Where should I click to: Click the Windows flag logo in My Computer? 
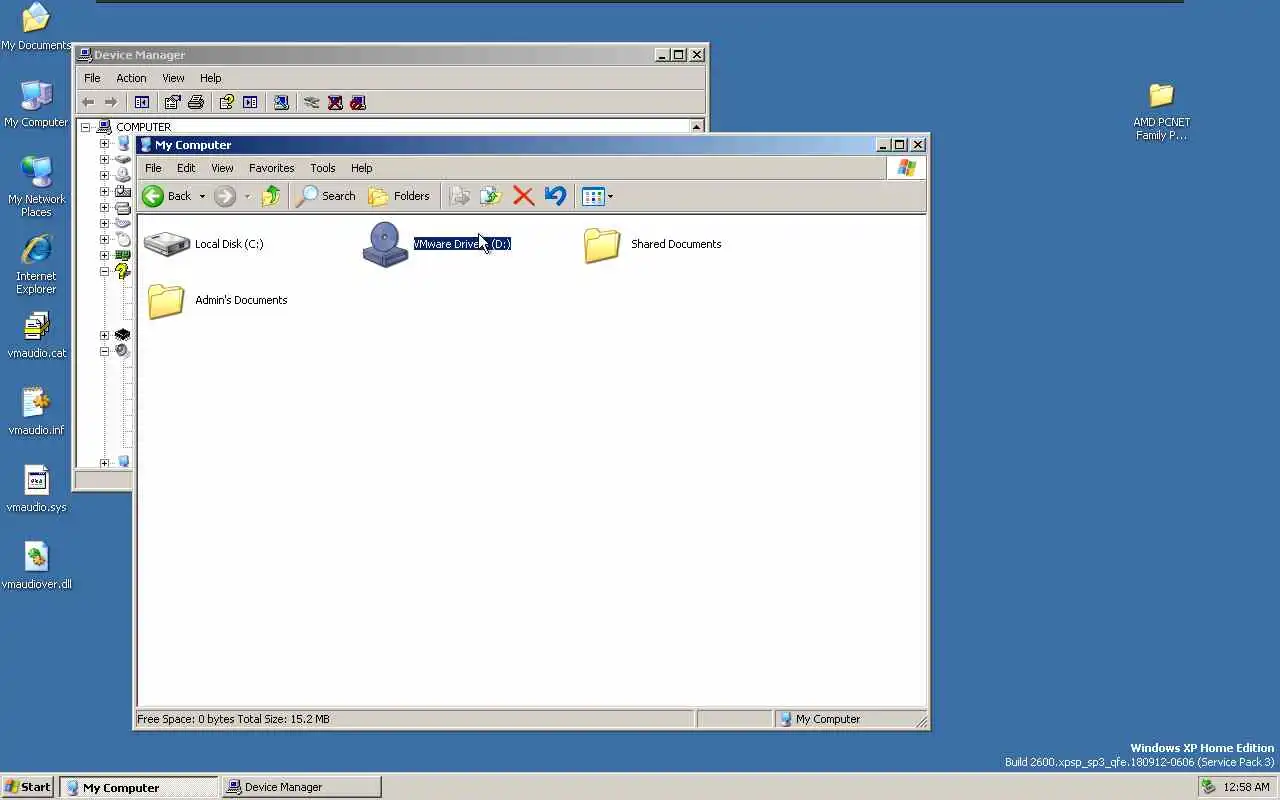click(x=906, y=168)
